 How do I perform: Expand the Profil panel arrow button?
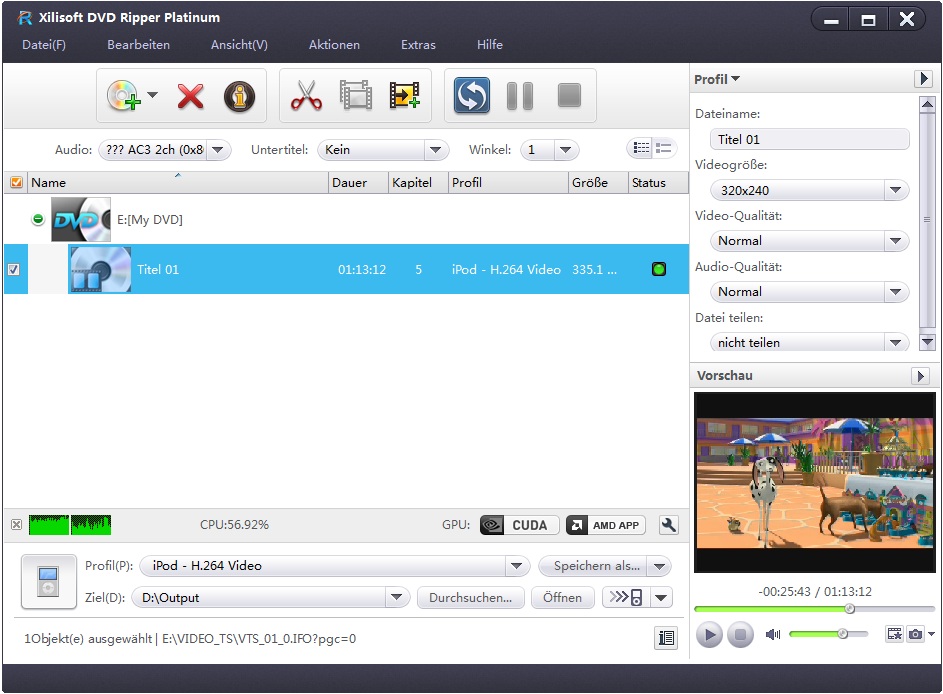point(923,79)
